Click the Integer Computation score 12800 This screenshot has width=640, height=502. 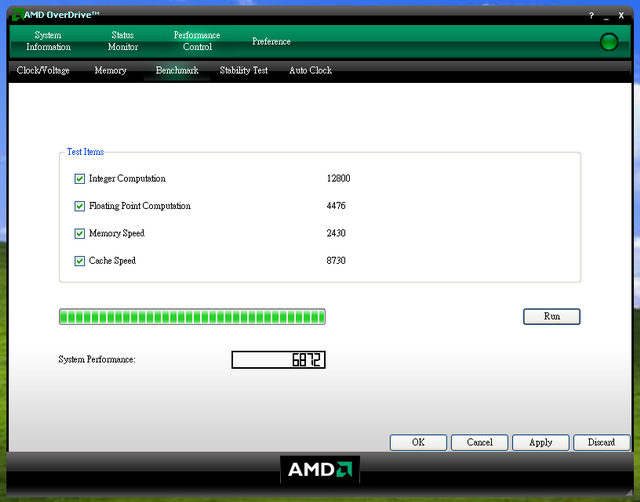coord(338,179)
